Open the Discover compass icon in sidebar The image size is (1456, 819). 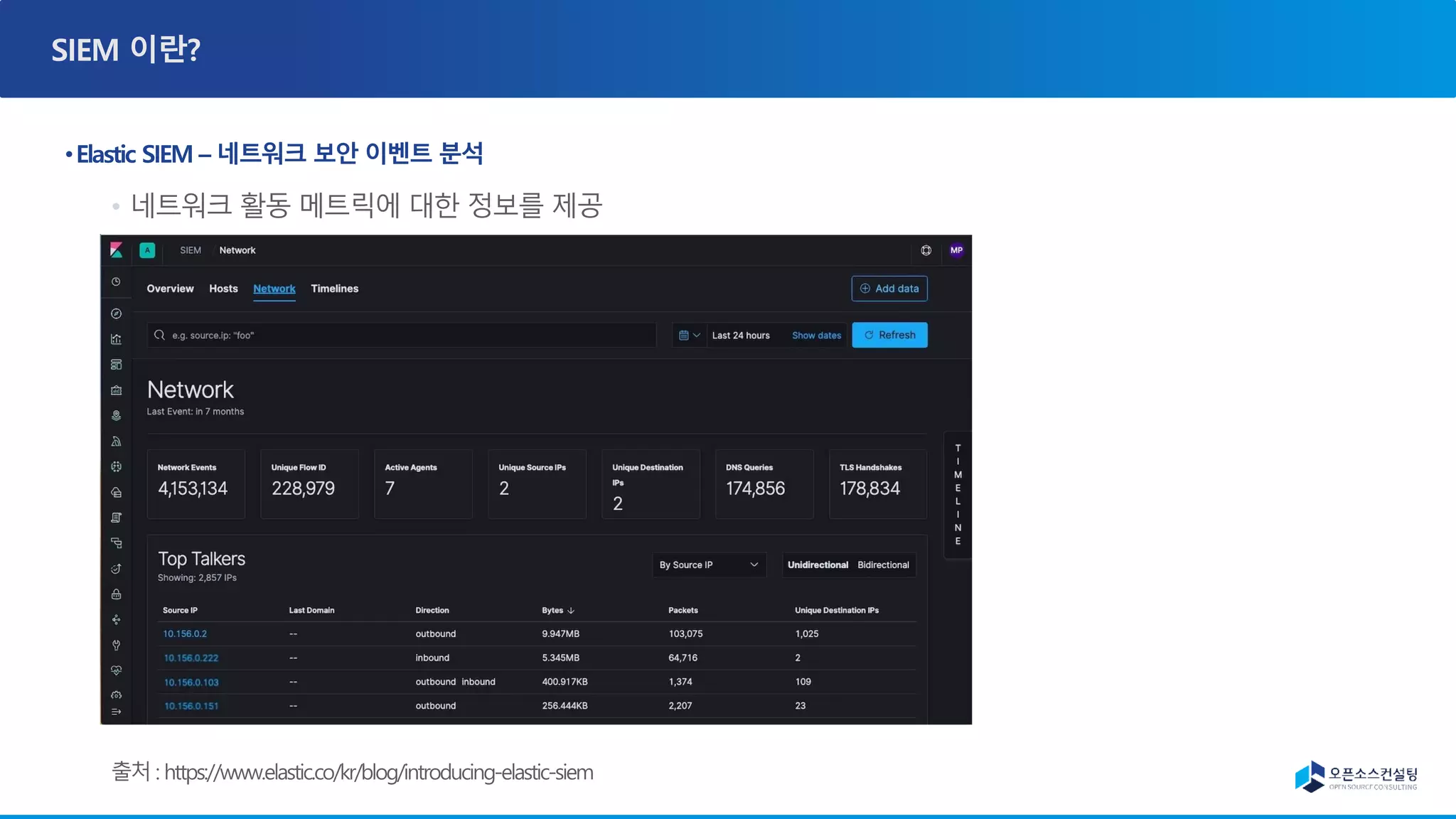click(x=116, y=314)
